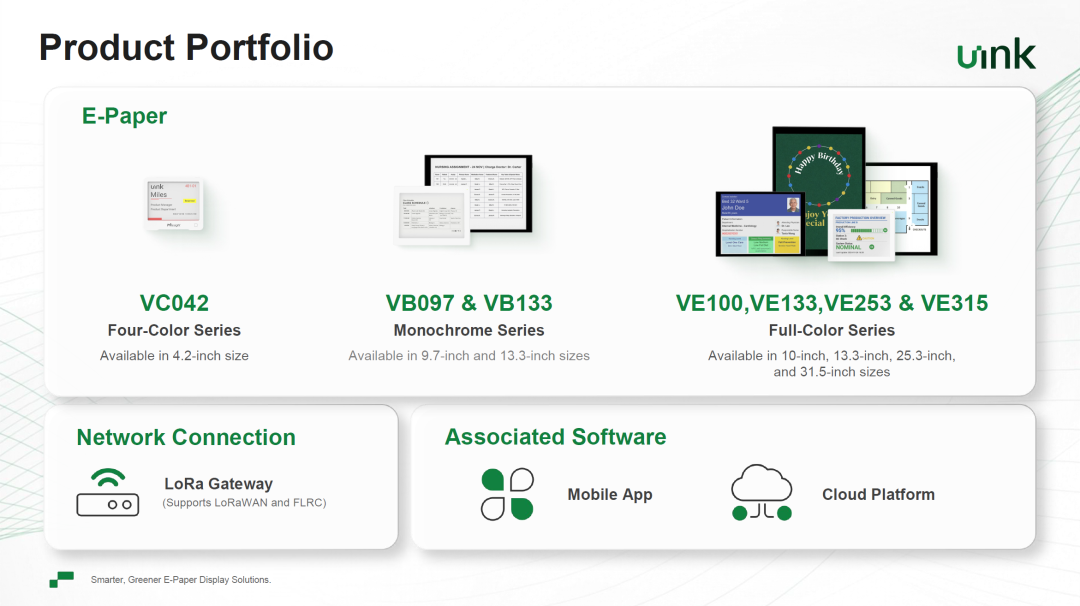Click the LoRa Gateway router icon

[107, 492]
